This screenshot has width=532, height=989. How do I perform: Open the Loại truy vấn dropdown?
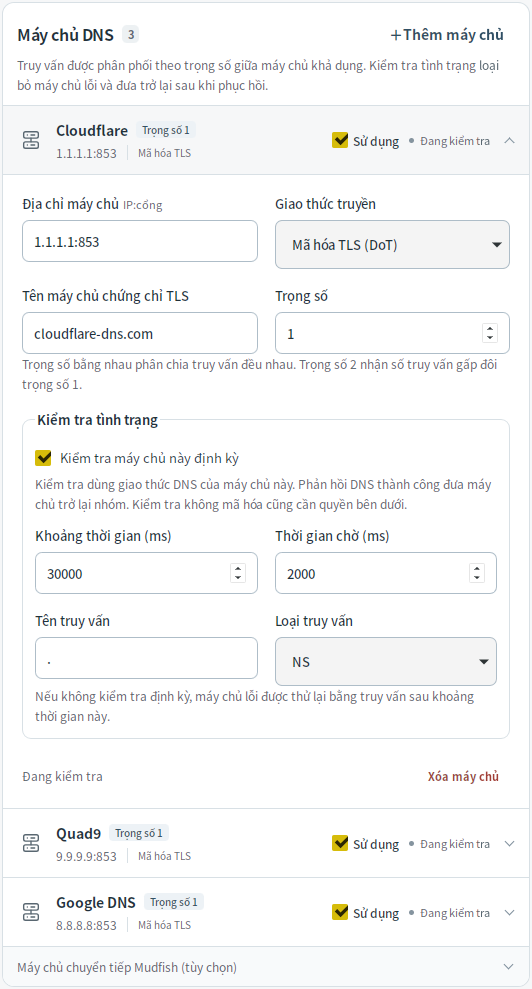point(386,662)
